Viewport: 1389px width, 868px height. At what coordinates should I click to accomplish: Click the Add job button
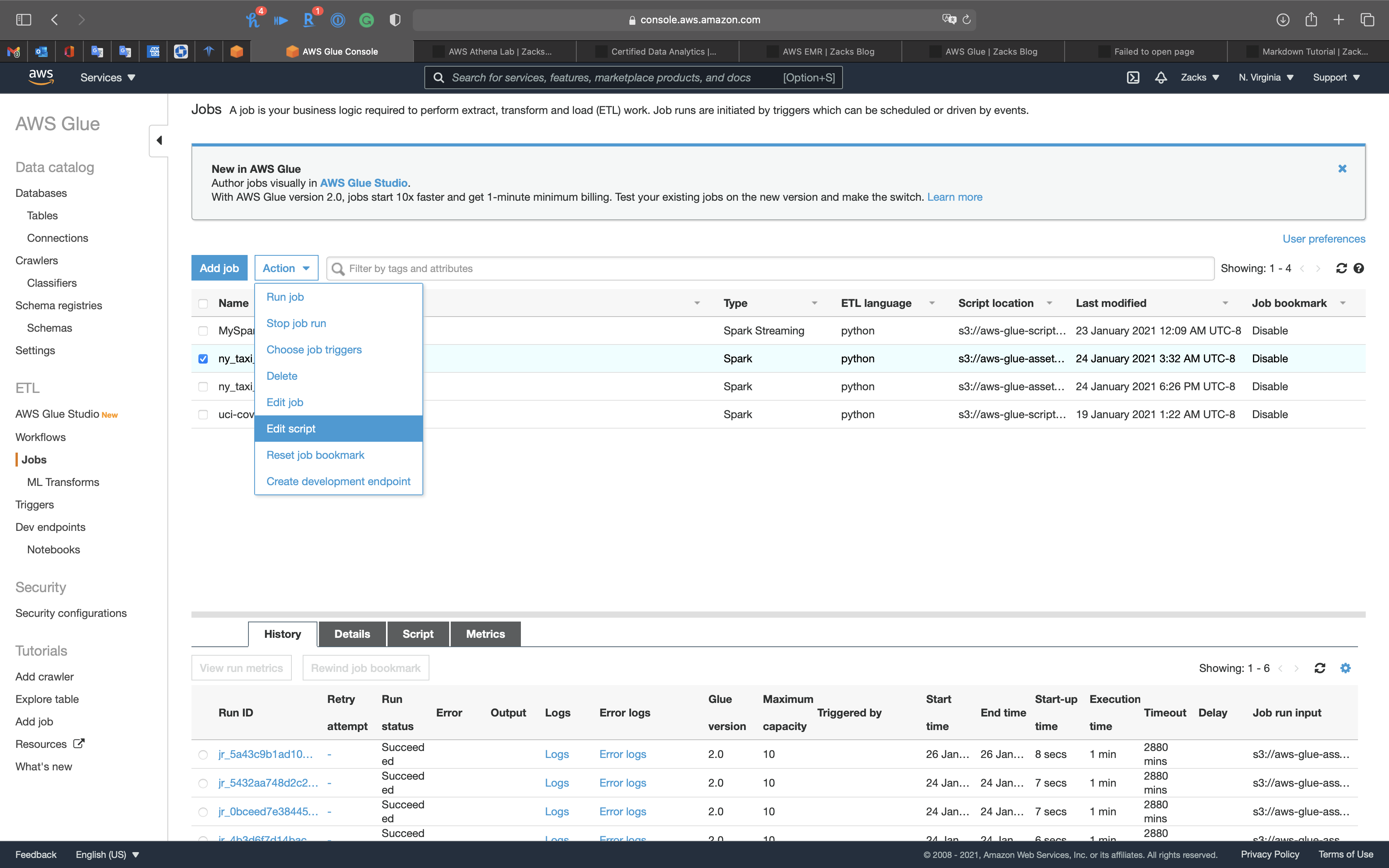point(219,268)
